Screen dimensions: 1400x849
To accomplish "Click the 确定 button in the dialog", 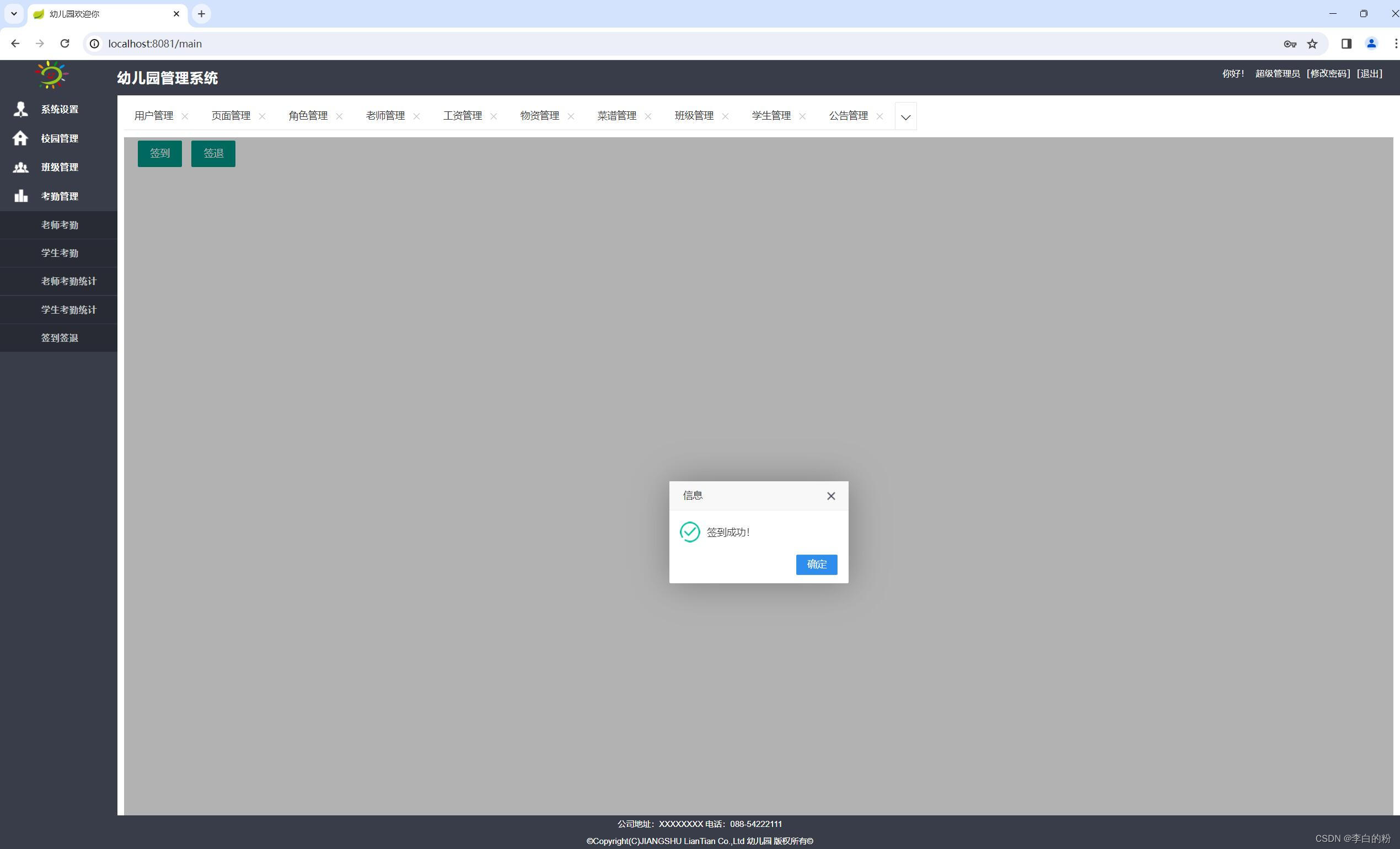I will click(x=816, y=564).
